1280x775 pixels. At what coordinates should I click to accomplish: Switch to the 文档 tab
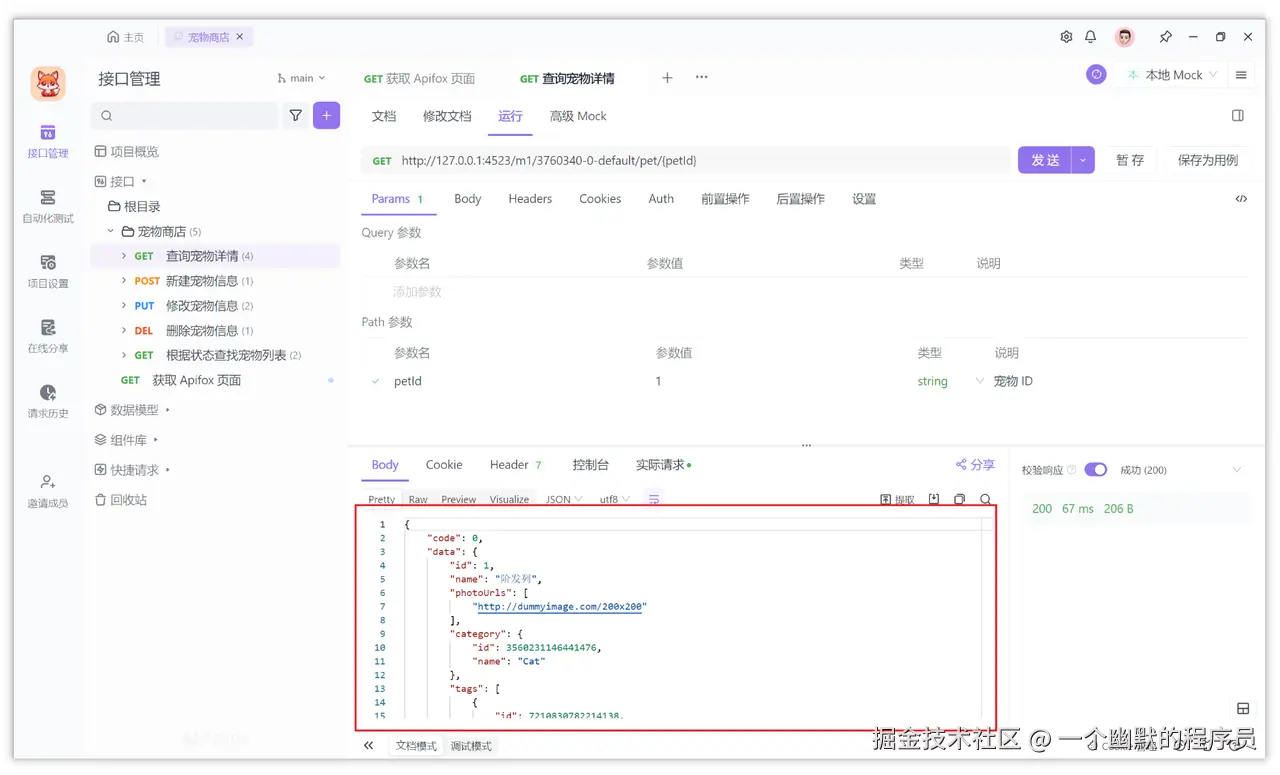point(384,116)
